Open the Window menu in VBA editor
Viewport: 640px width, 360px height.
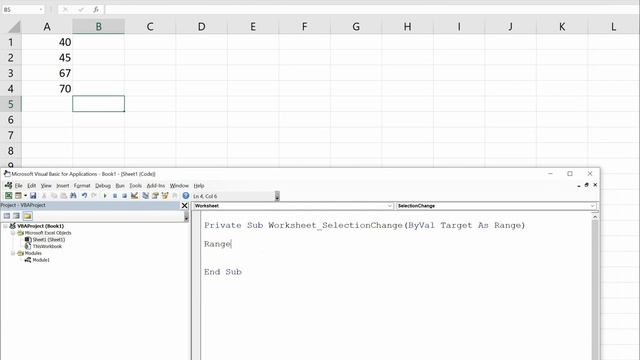coord(179,186)
